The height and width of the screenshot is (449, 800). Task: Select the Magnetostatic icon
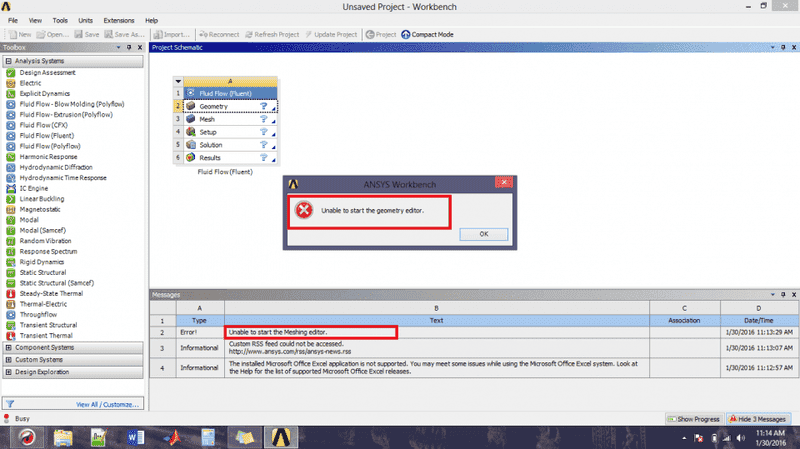(11, 210)
